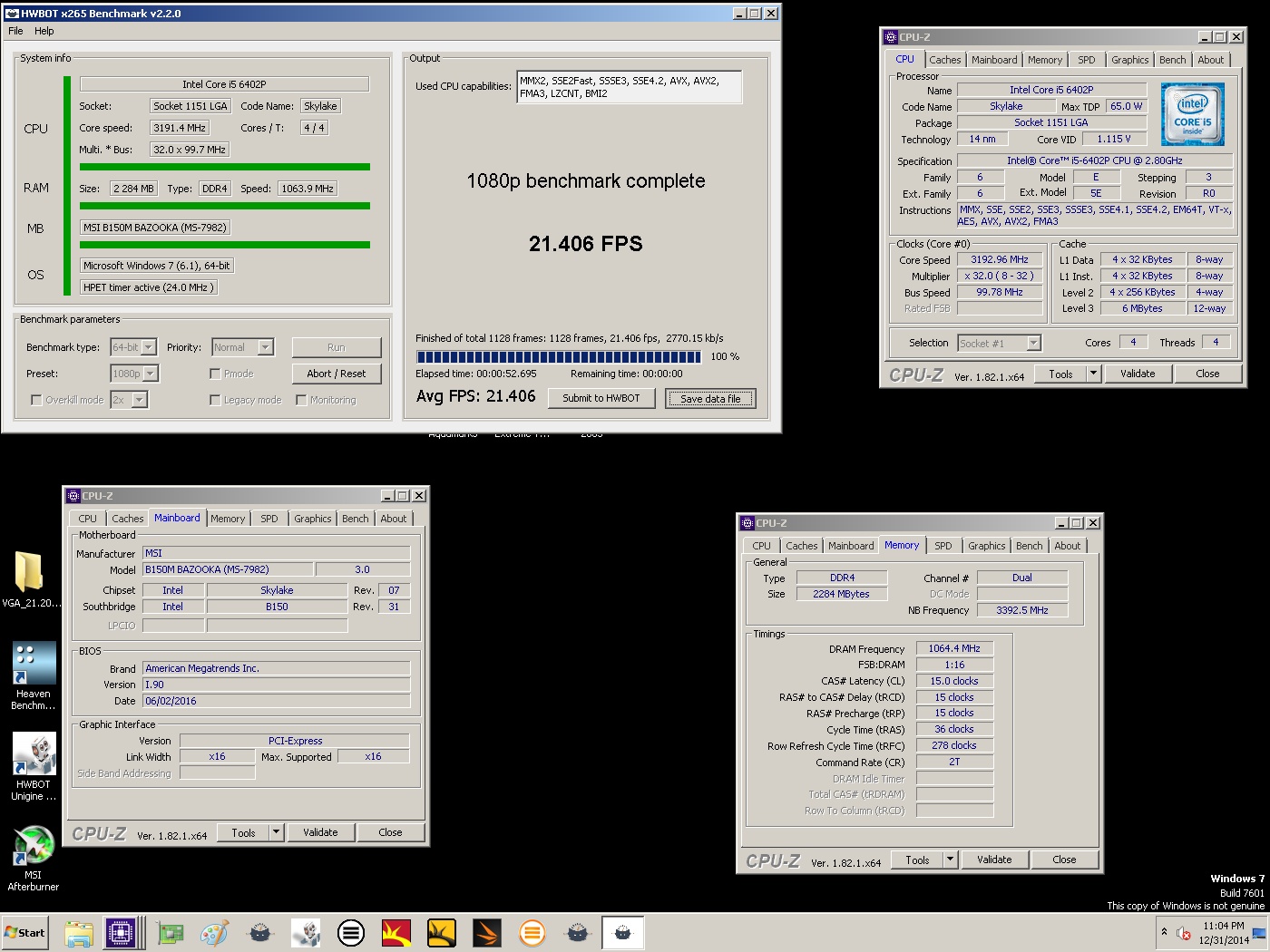
Task: Toggle the Monitoring checkbox
Action: click(x=301, y=400)
